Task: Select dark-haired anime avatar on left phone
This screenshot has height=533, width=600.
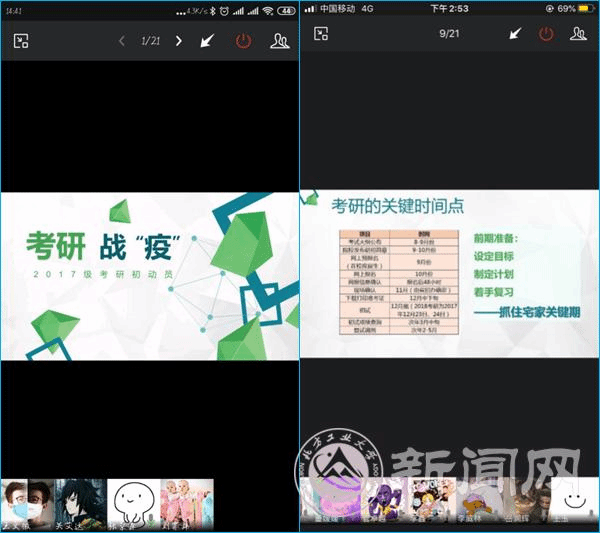Action: pos(79,504)
